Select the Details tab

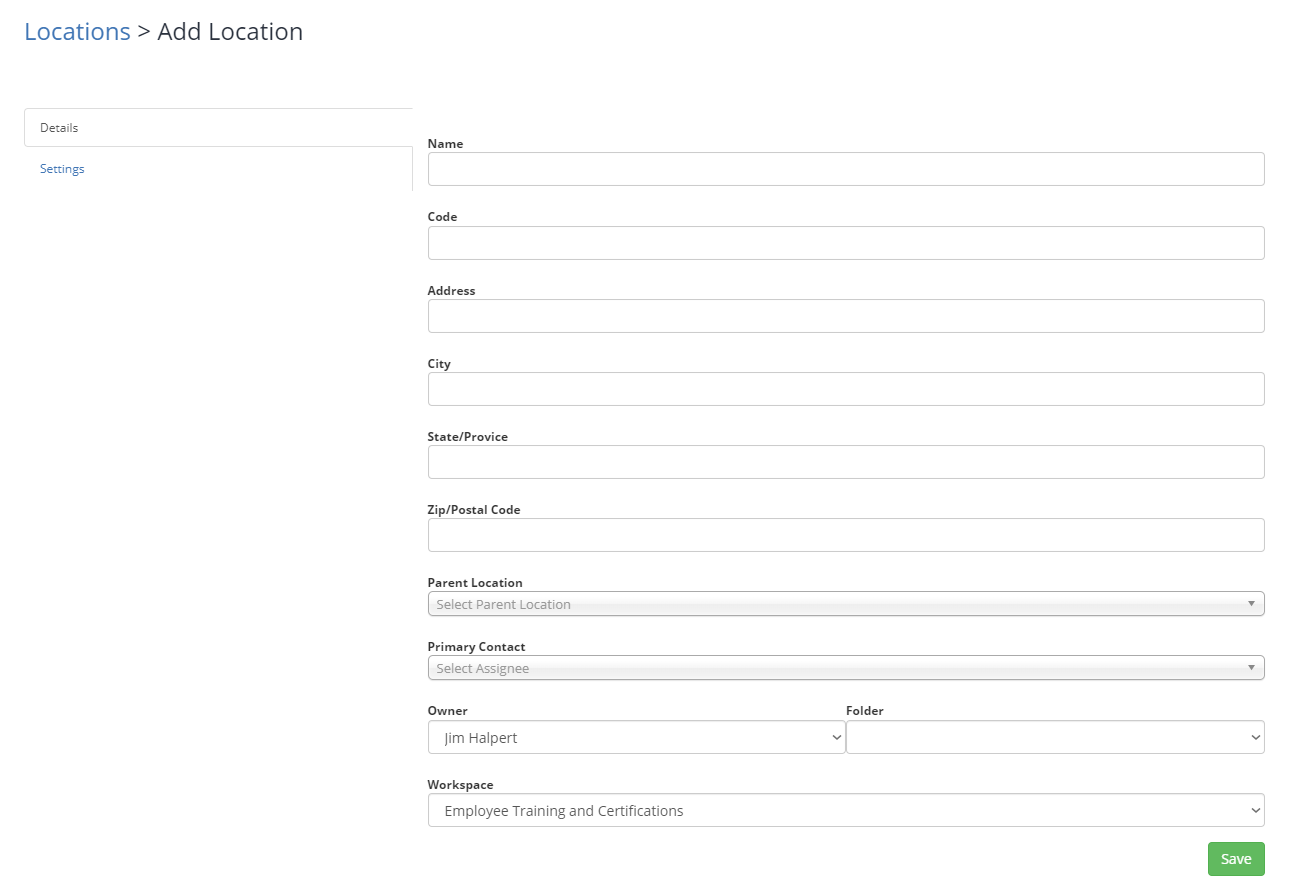pyautogui.click(x=218, y=128)
